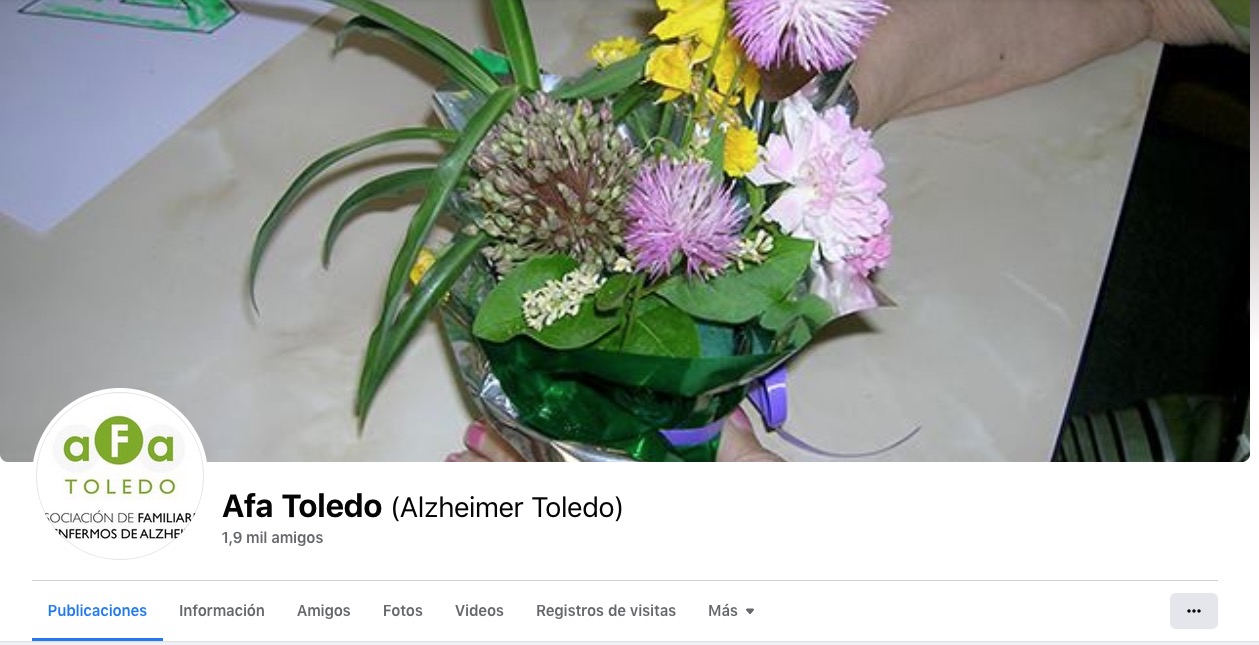Open the Información tab

pos(222,611)
